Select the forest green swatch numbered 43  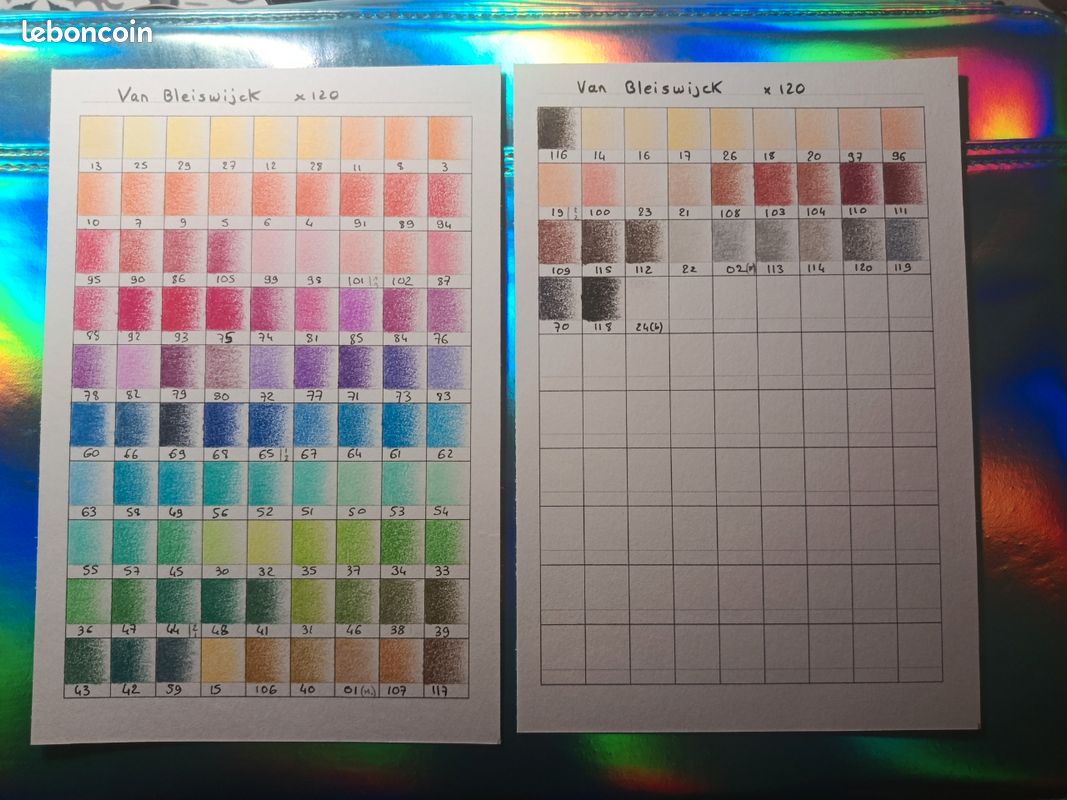[86, 661]
